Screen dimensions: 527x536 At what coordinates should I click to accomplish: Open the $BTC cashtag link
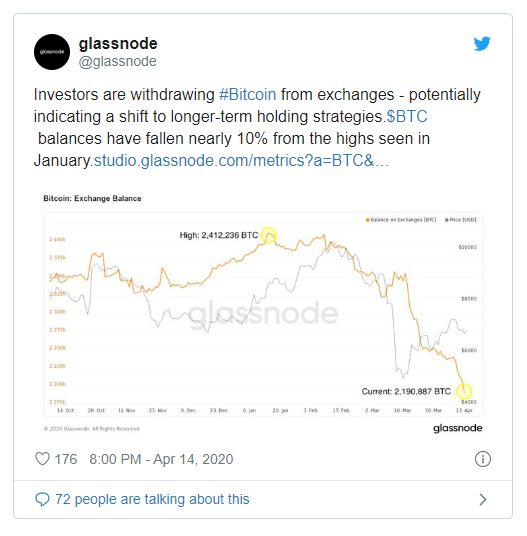pos(407,117)
